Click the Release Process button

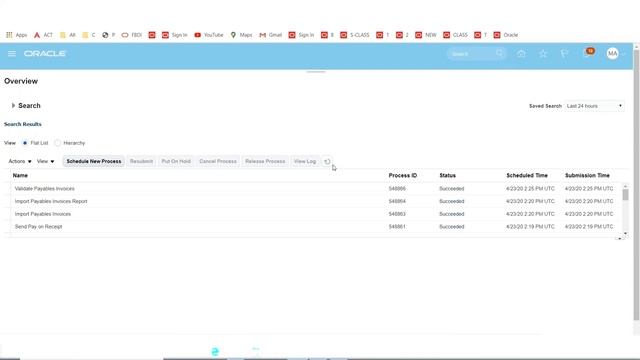265,161
